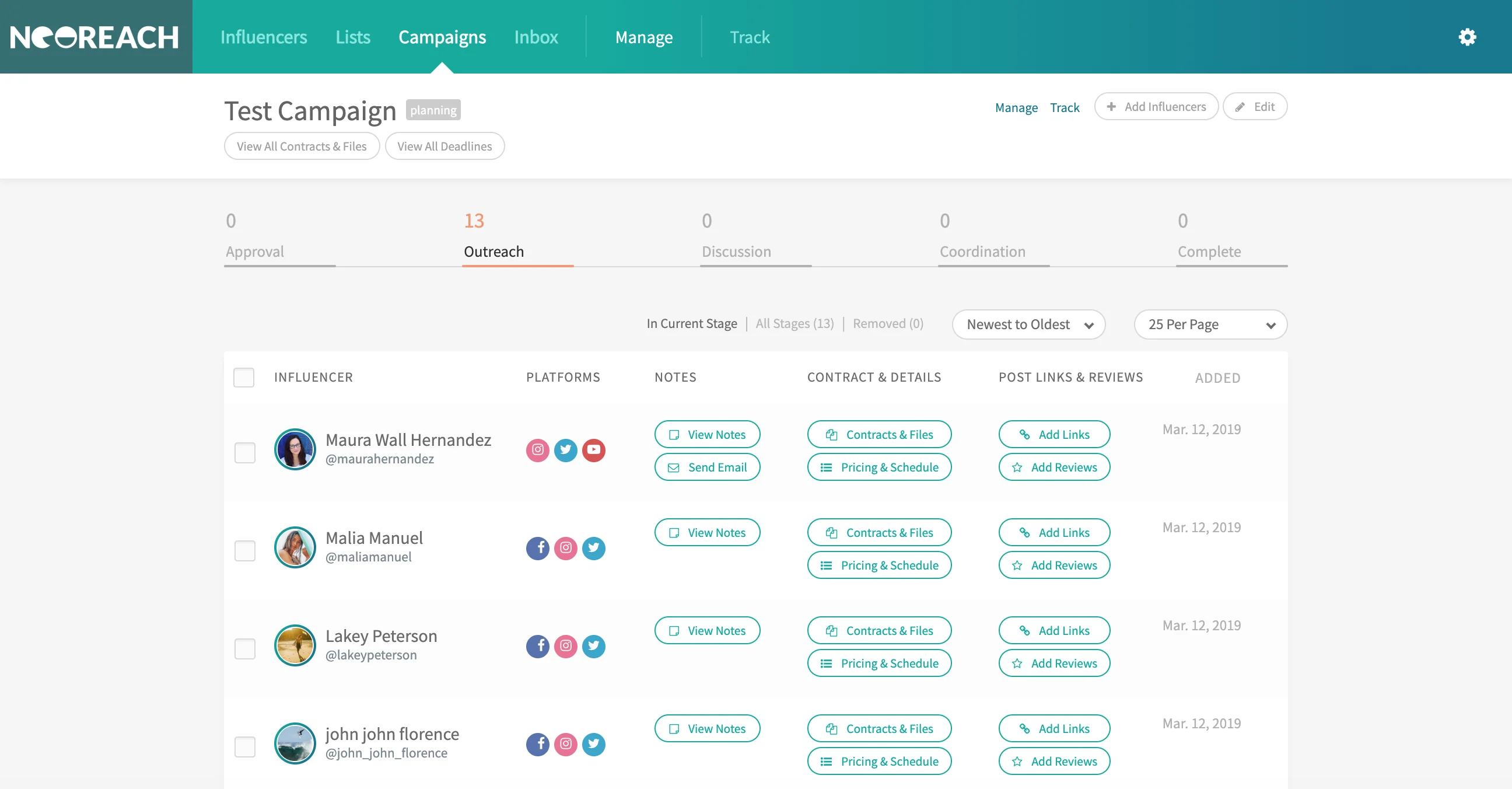This screenshot has width=1512, height=789.
Task: Click john john florence's Instagram icon
Action: [x=565, y=745]
